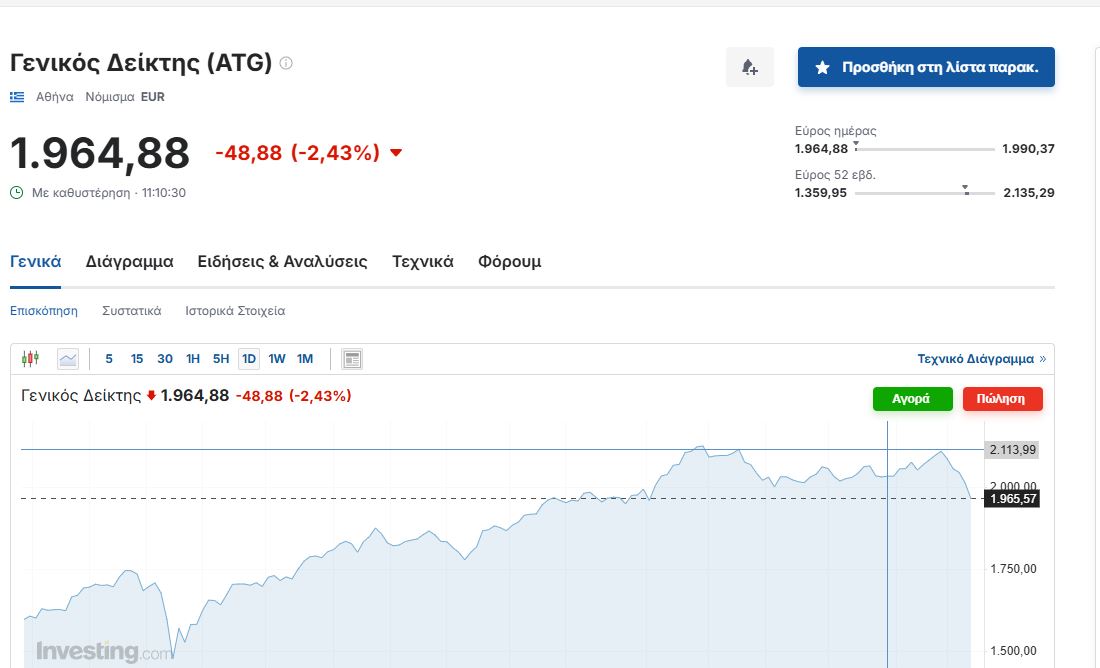Open the Διάγραμμα tab
The image size is (1100, 668).
tap(130, 262)
